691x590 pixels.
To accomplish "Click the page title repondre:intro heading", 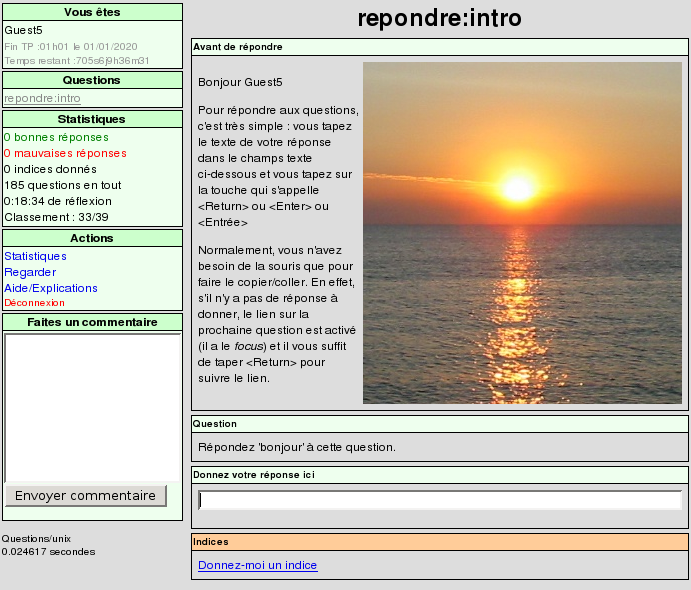I will [439, 19].
